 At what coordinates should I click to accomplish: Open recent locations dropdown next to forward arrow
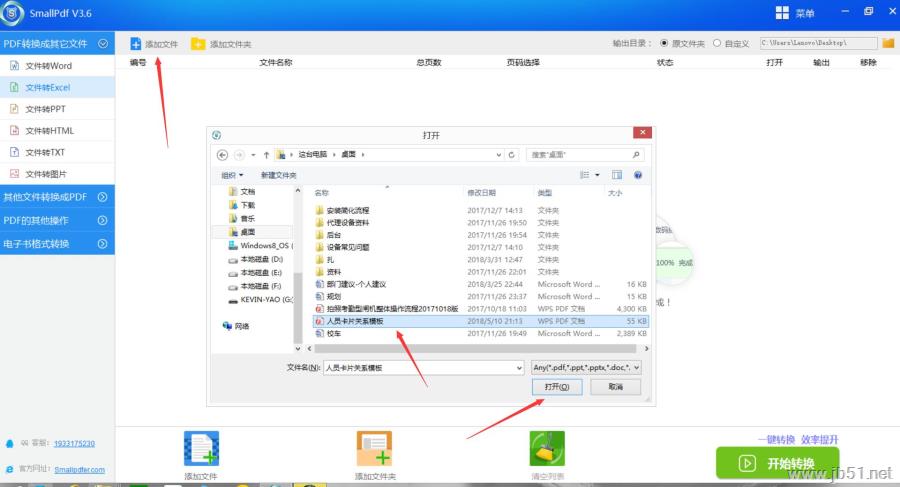[253, 155]
